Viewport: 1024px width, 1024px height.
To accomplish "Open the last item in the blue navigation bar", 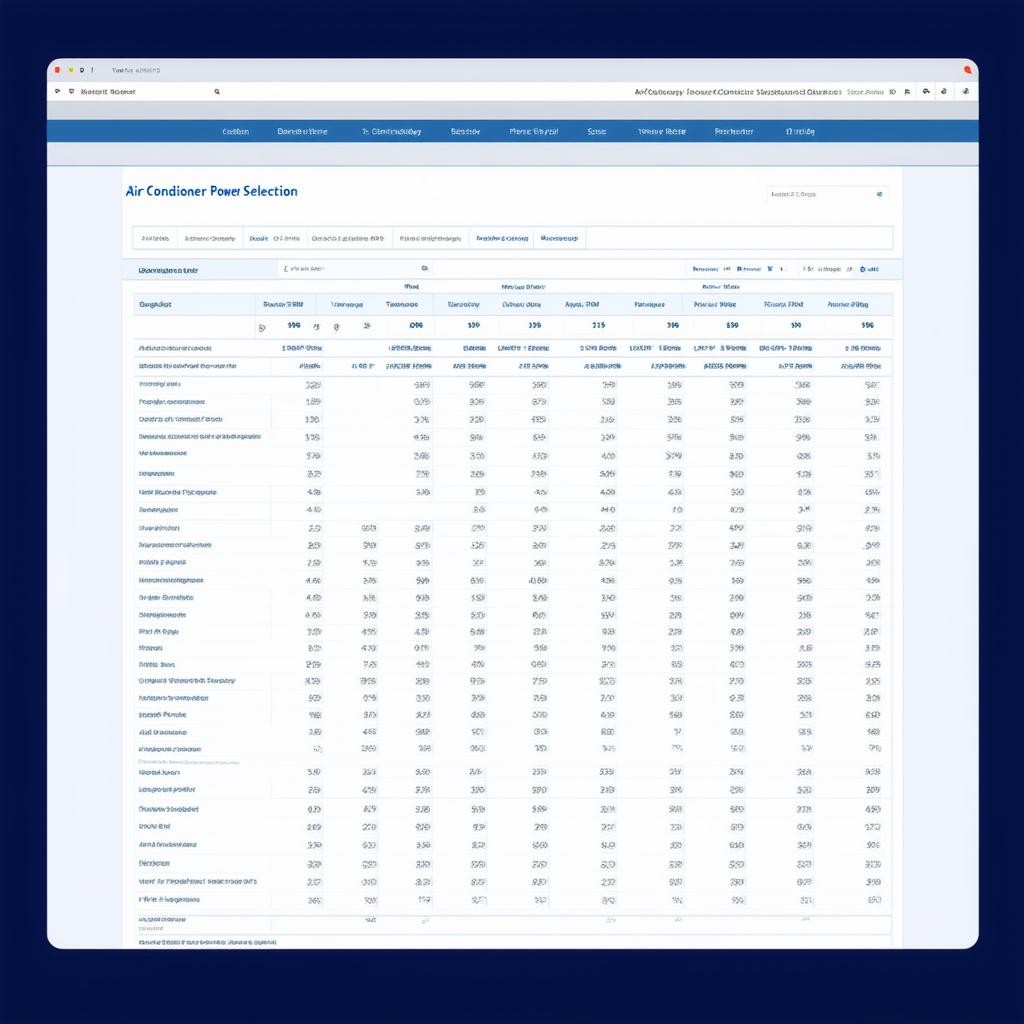I will 800,132.
